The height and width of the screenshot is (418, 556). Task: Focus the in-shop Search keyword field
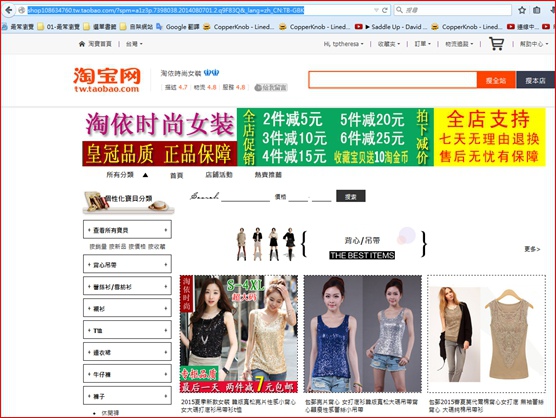245,196
